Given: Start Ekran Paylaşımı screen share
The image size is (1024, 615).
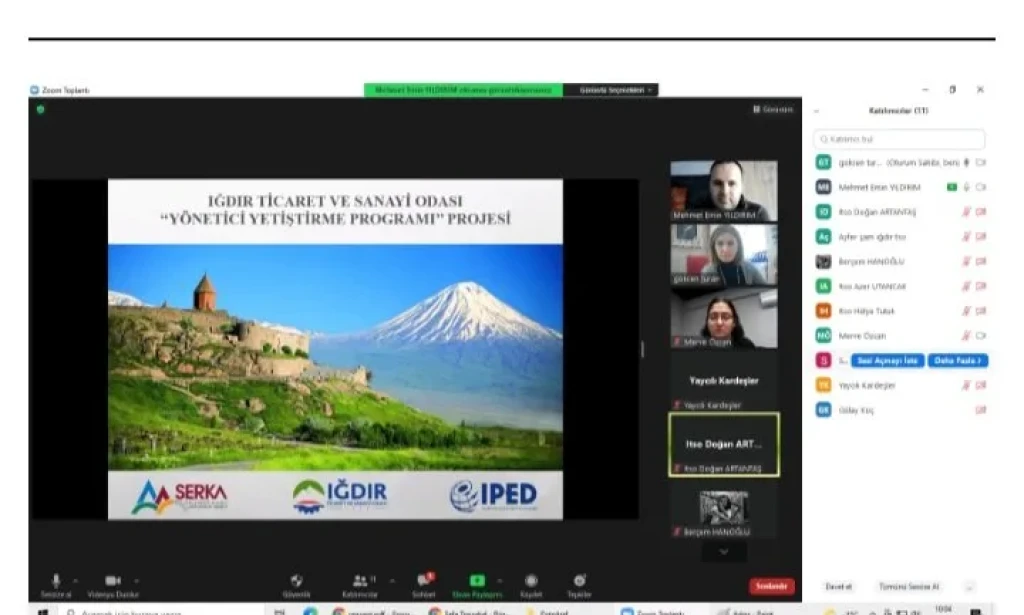Looking at the screenshot, I should click(477, 585).
